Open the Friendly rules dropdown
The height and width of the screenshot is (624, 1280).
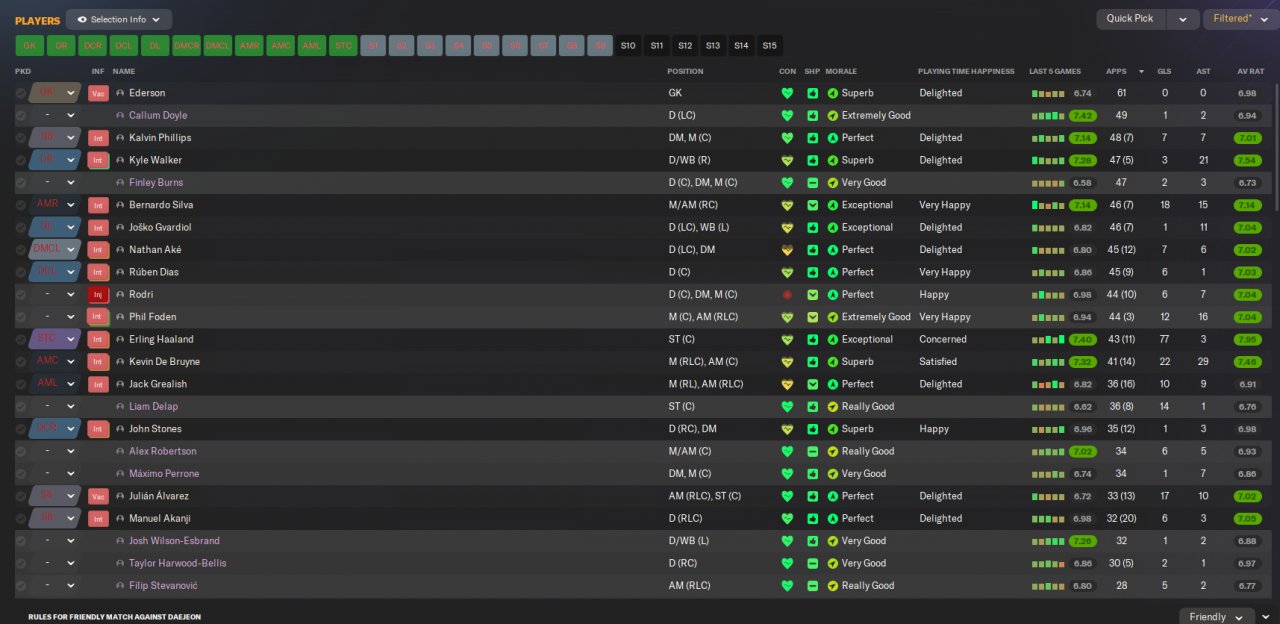pyautogui.click(x=1217, y=616)
